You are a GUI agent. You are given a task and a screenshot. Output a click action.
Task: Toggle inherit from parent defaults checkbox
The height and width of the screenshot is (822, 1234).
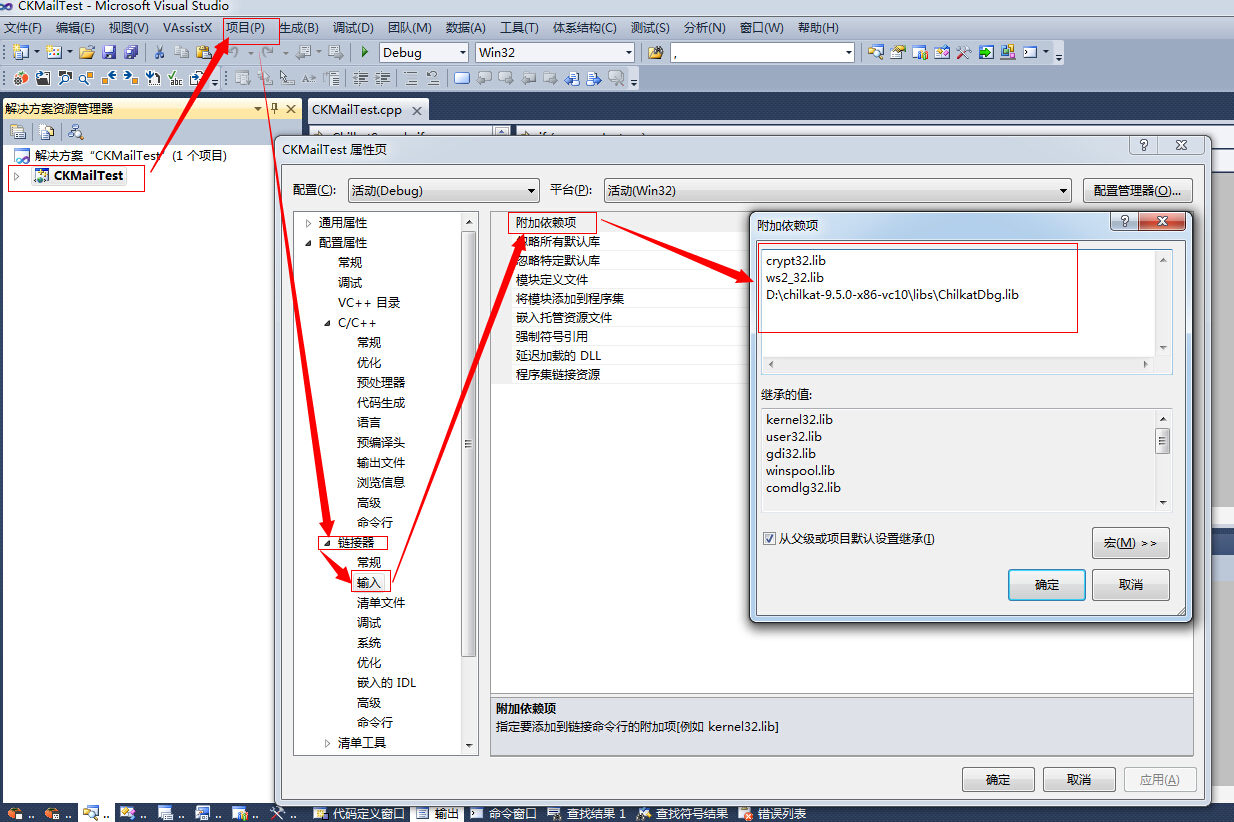(x=769, y=538)
